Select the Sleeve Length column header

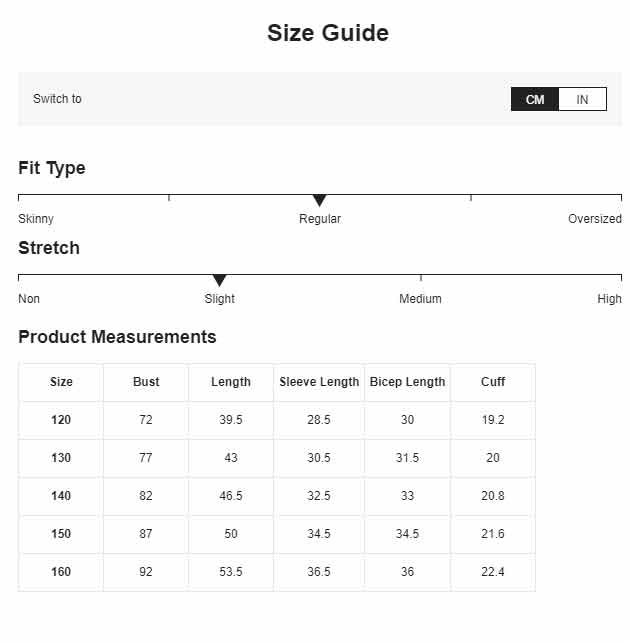319,382
